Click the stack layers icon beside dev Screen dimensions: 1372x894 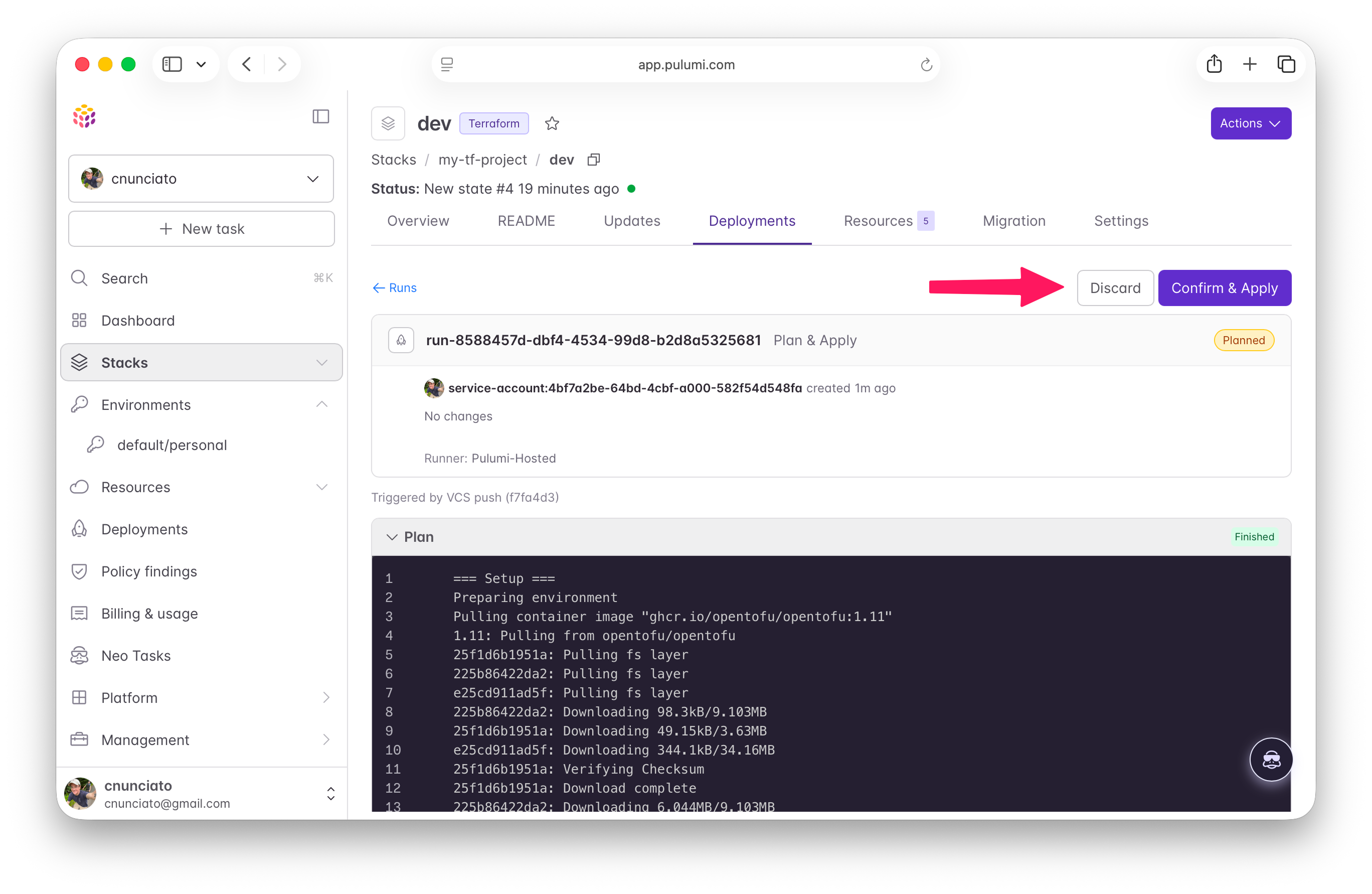click(x=388, y=123)
